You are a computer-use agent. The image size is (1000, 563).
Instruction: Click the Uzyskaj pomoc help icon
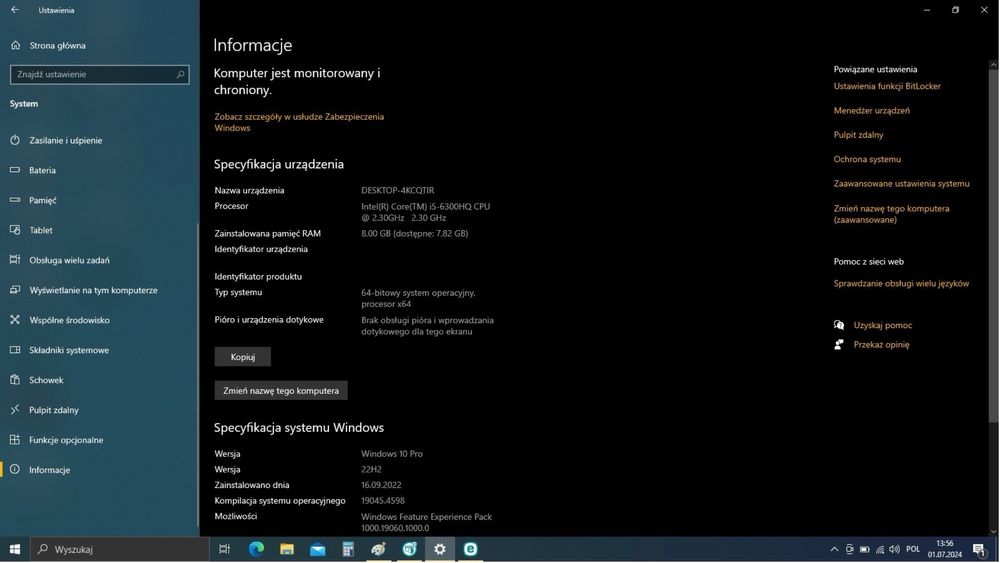point(839,325)
